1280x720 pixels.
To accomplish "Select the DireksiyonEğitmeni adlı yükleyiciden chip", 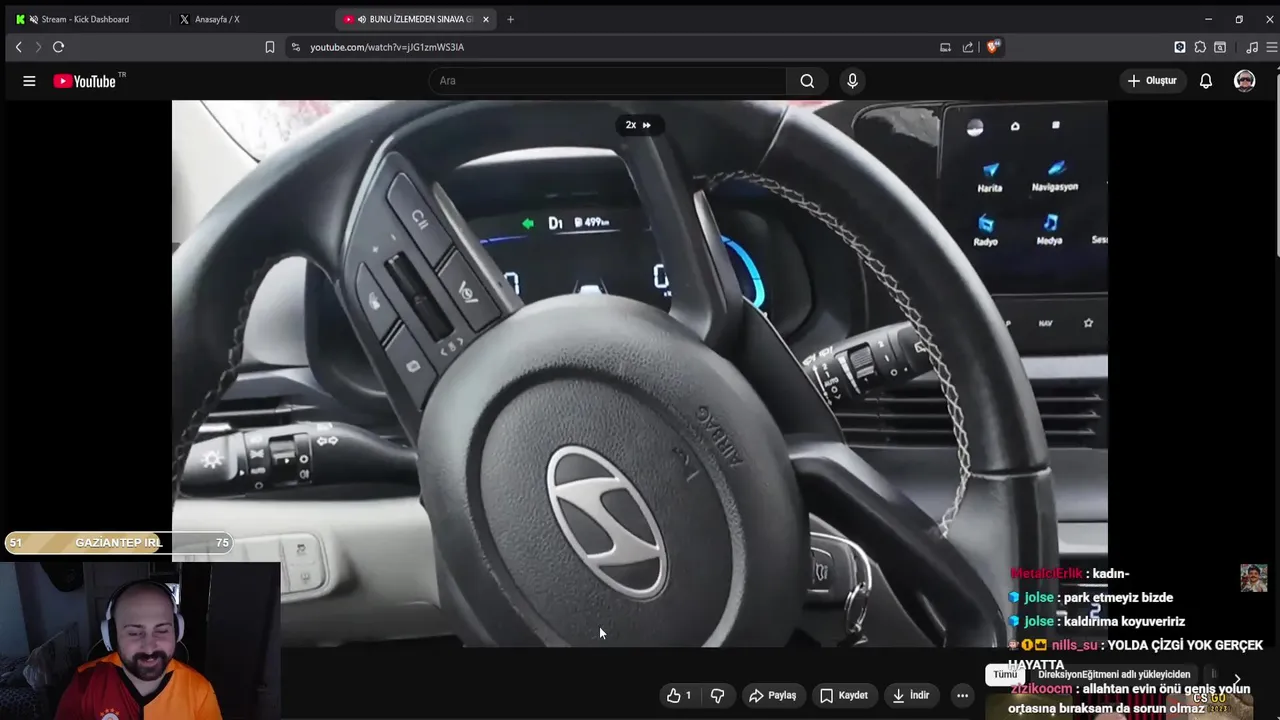I will 1114,674.
